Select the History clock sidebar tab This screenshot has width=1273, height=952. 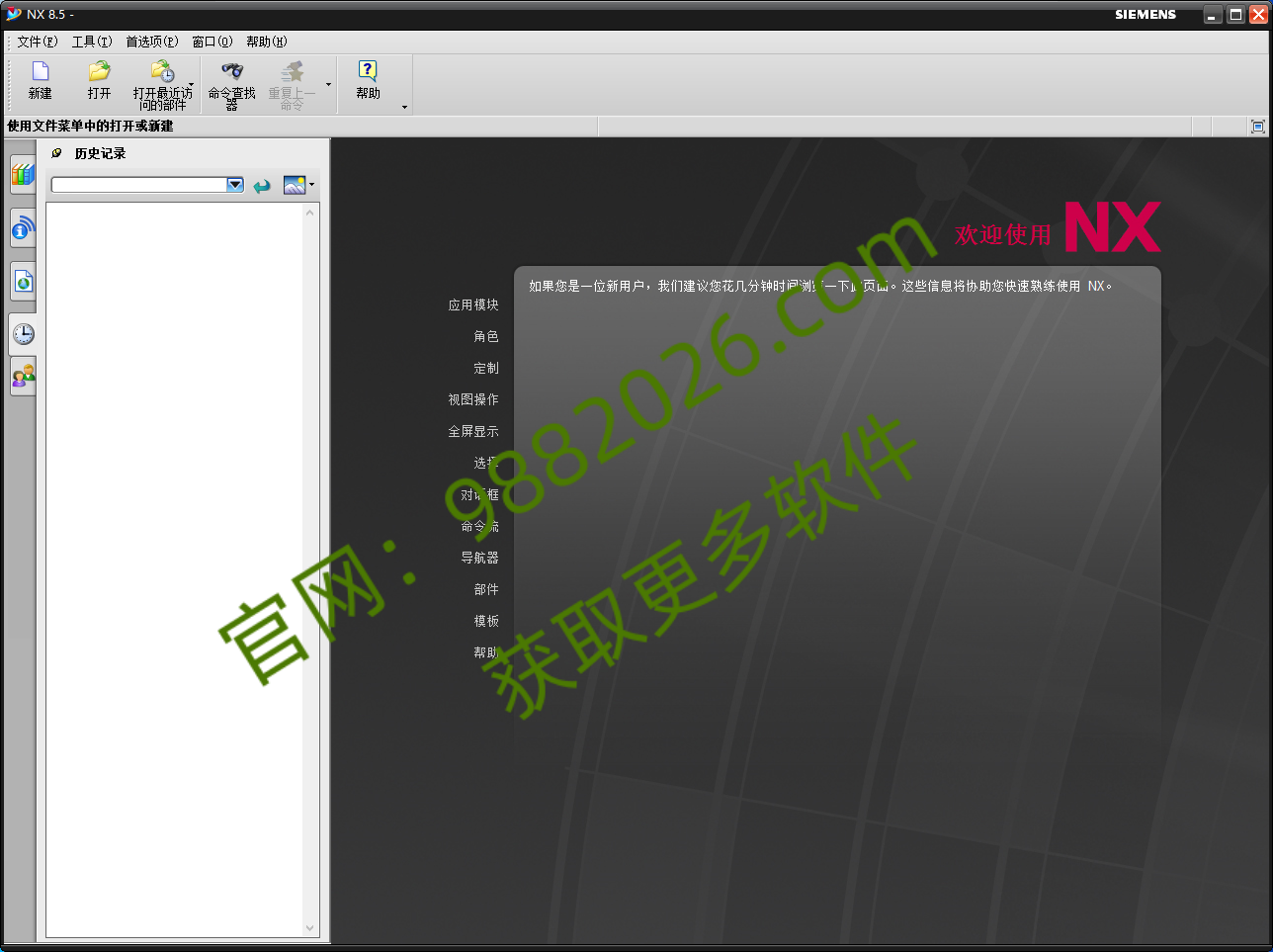[23, 334]
